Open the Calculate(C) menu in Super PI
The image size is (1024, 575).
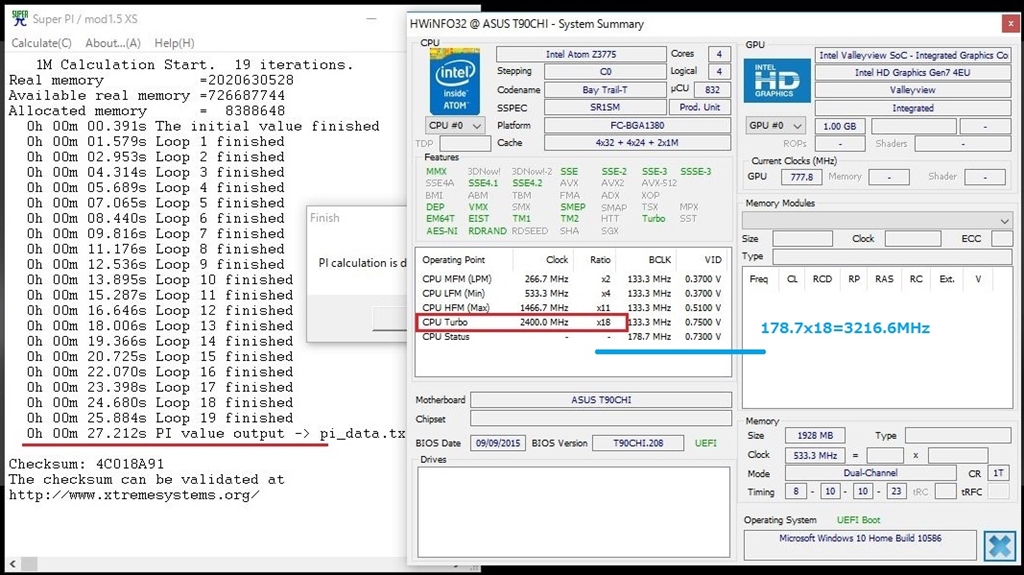click(x=42, y=43)
